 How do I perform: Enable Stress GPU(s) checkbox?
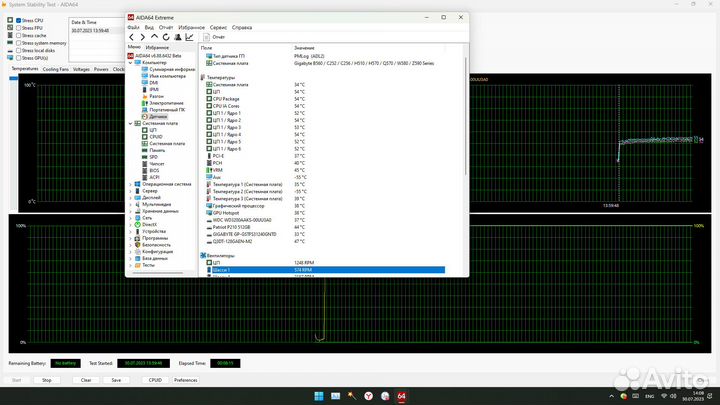coord(18,58)
